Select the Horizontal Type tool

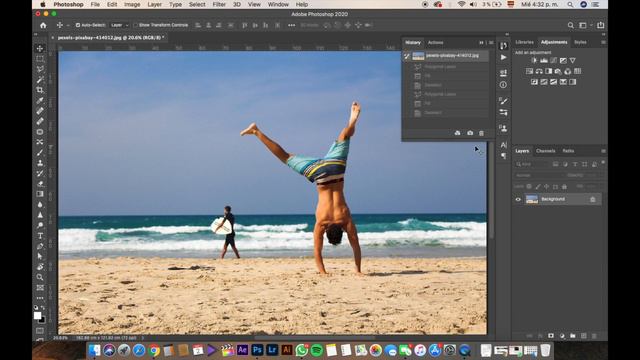click(x=40, y=236)
